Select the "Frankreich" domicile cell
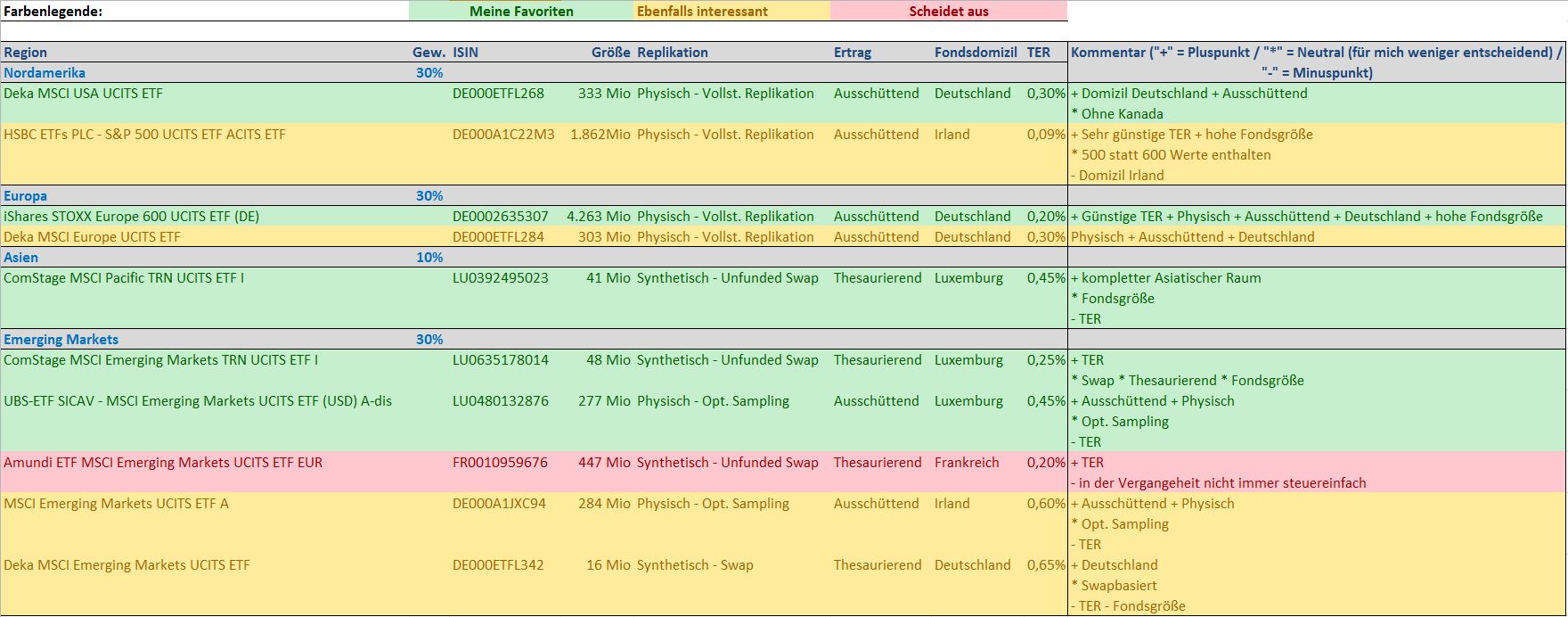Image resolution: width=1568 pixels, height=617 pixels. point(967,463)
